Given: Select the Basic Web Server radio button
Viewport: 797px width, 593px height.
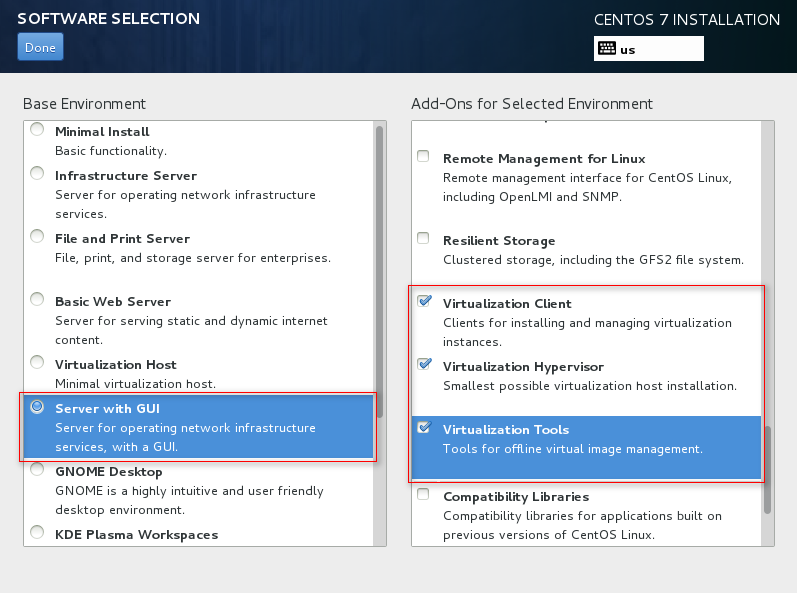Looking at the screenshot, I should [x=37, y=299].
